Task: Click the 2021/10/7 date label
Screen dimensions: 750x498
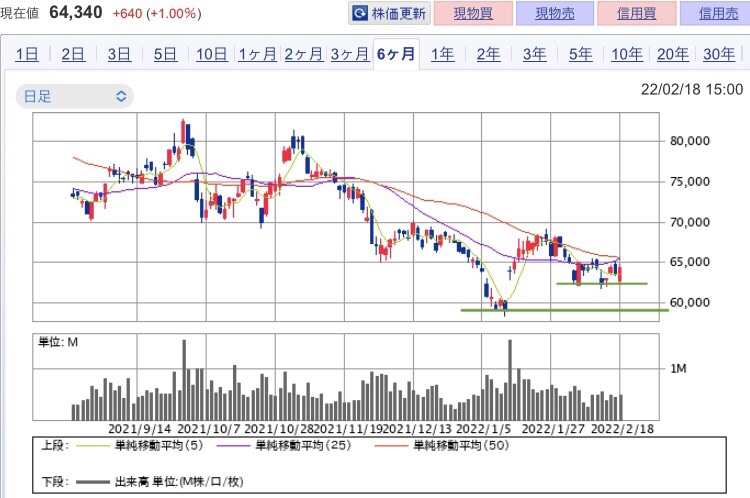Action: [209, 429]
